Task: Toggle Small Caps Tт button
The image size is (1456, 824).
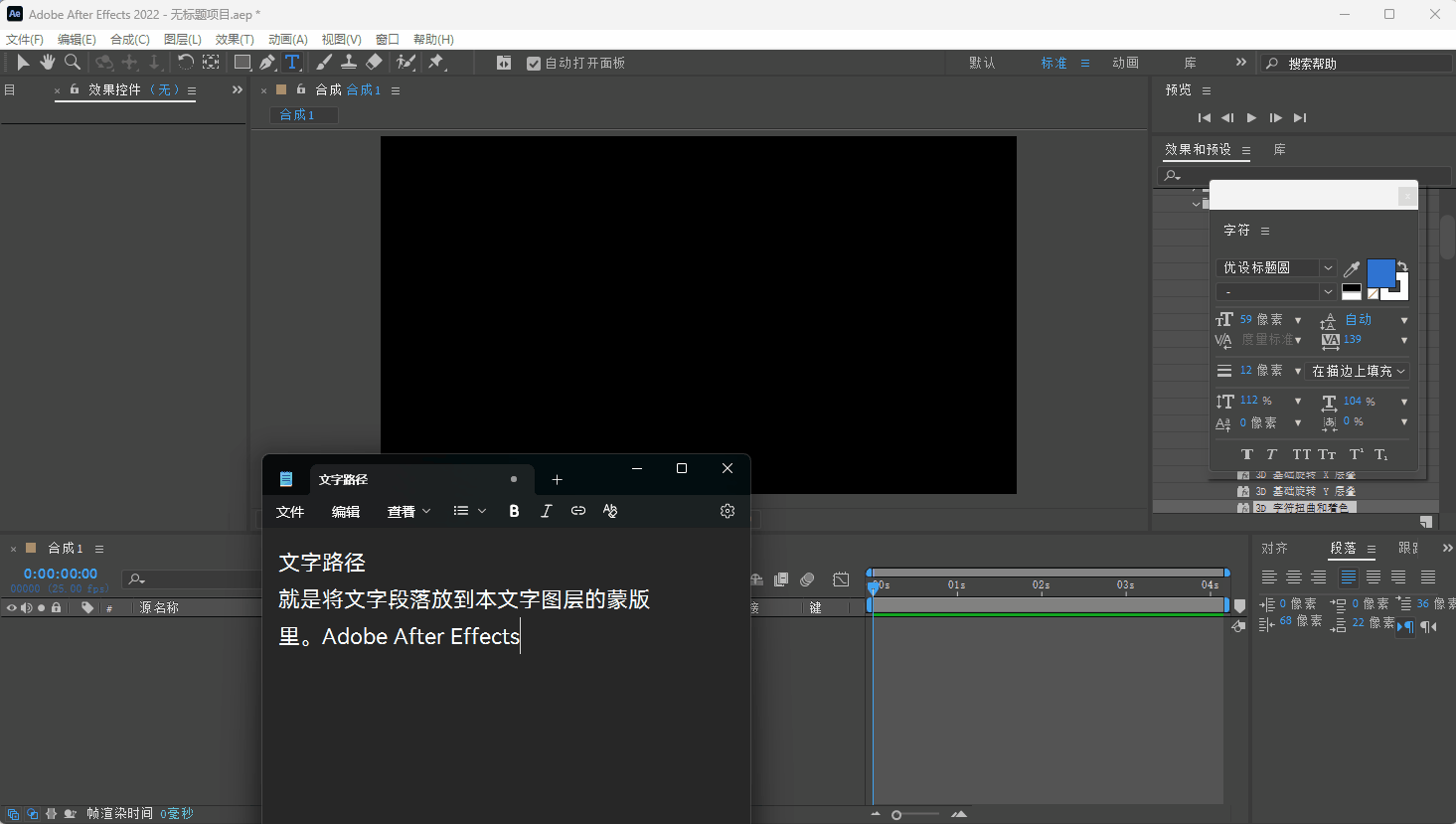Action: coord(1327,454)
